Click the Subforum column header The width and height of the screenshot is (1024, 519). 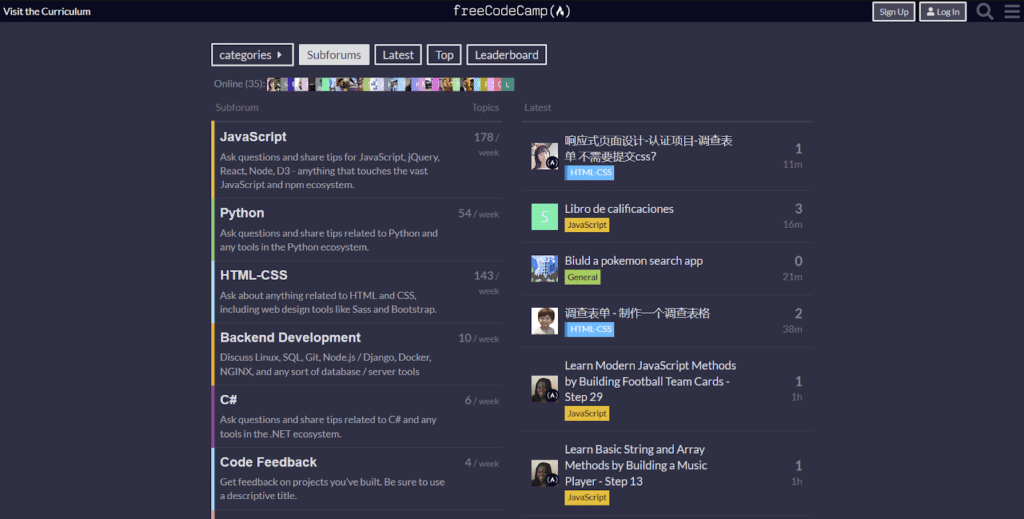tap(236, 107)
